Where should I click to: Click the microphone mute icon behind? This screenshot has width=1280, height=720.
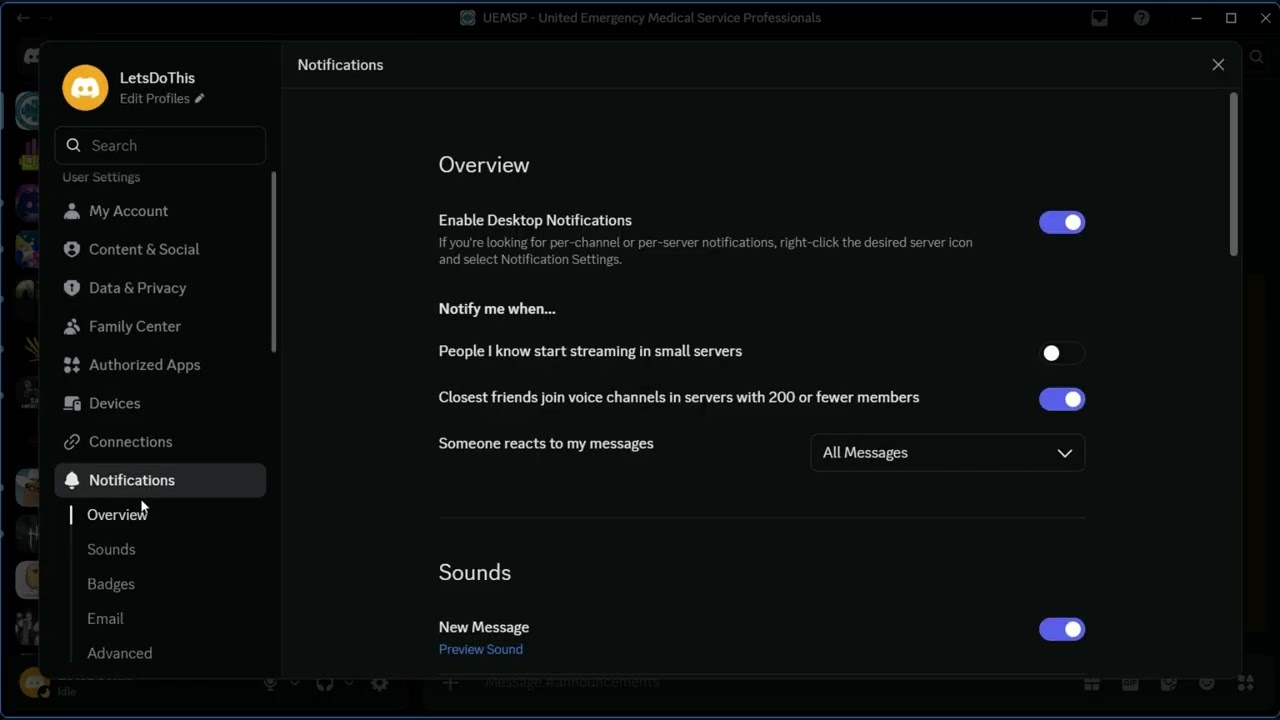[x=270, y=684]
